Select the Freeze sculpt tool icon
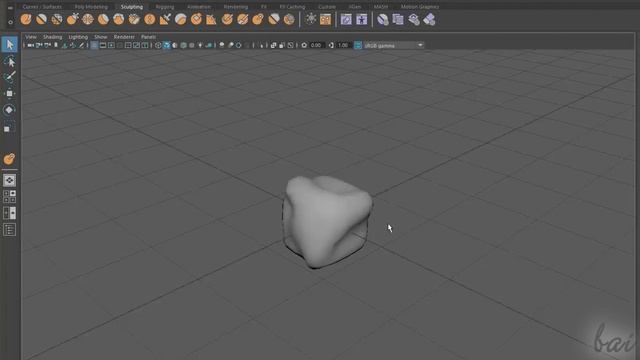The height and width of the screenshot is (360, 640). tap(289, 19)
